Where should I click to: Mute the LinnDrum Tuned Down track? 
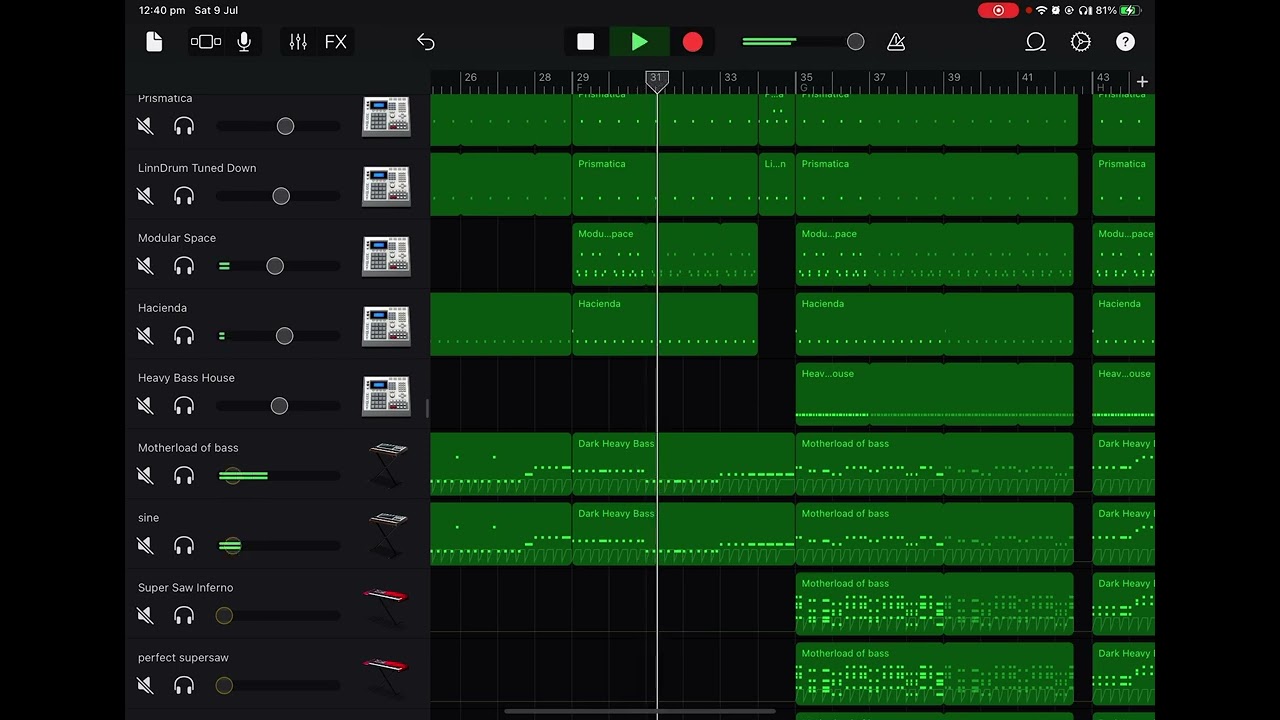coord(146,196)
